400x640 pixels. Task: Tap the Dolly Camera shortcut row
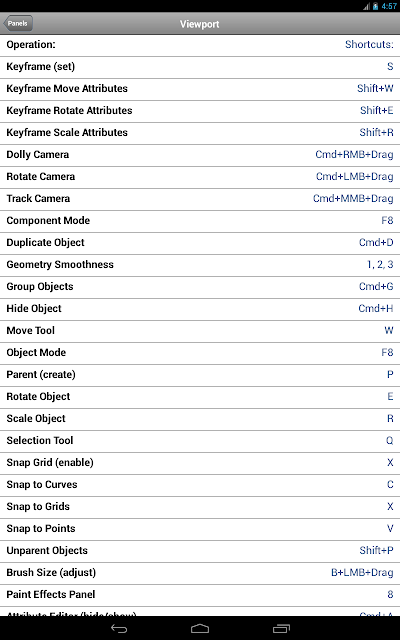(x=200, y=155)
